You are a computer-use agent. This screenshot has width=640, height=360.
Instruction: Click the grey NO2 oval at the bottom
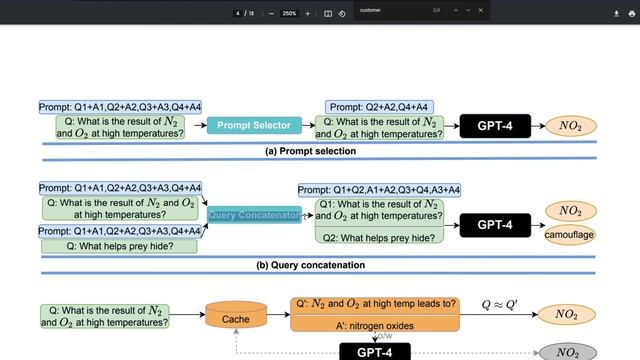(568, 352)
